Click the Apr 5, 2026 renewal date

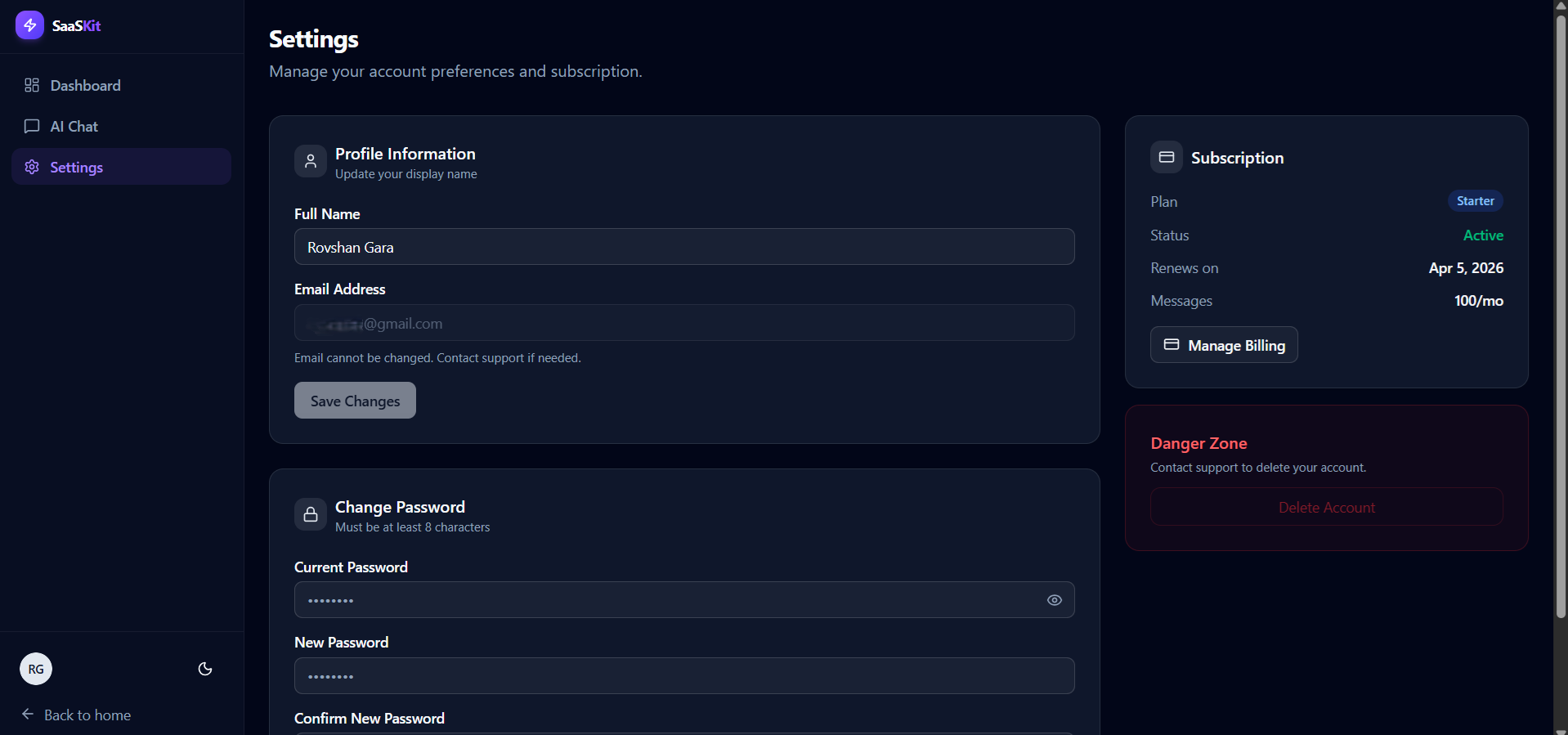coord(1466,268)
